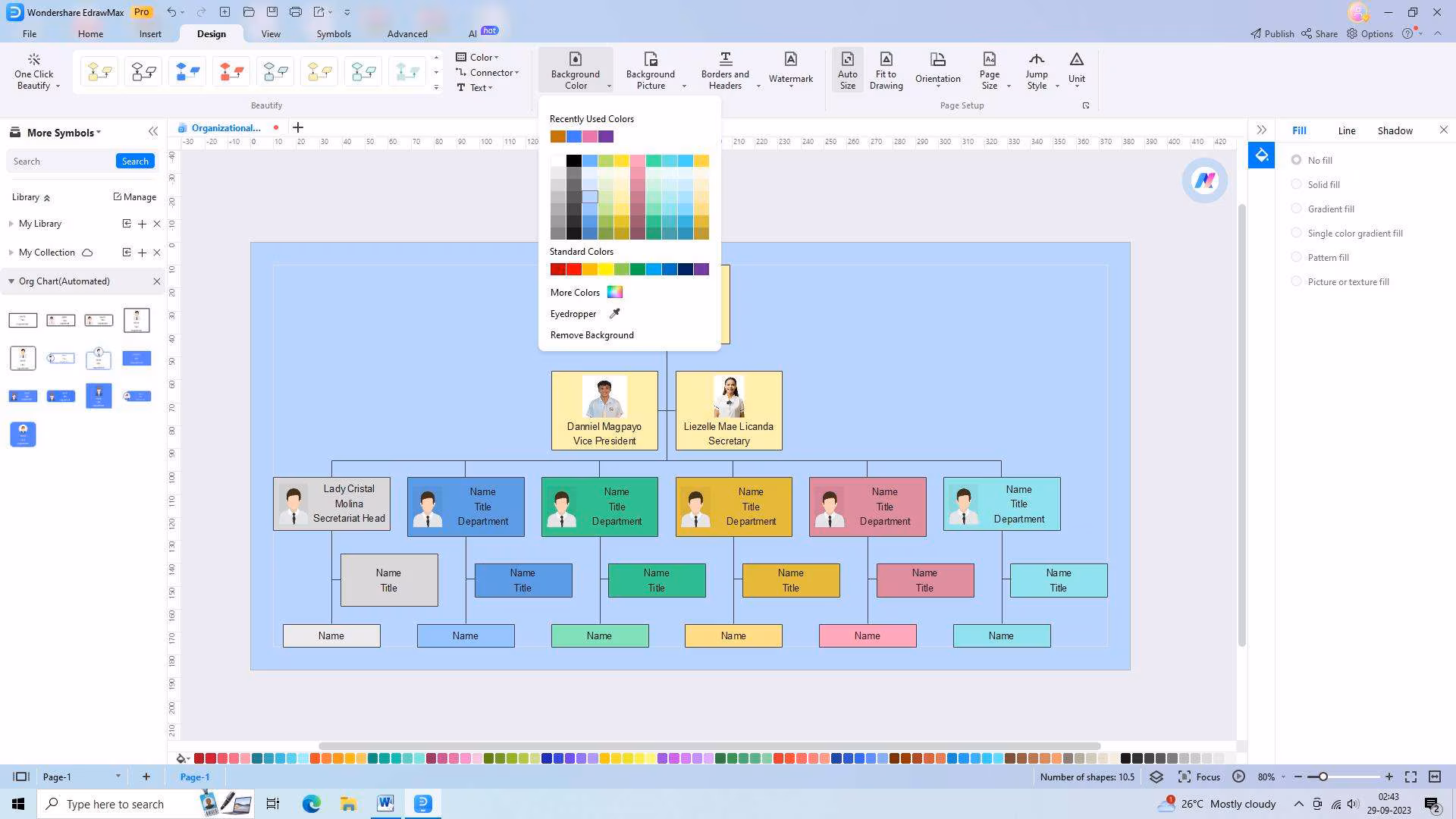Open the Layers icon in status bar
1456x819 pixels.
[1156, 777]
